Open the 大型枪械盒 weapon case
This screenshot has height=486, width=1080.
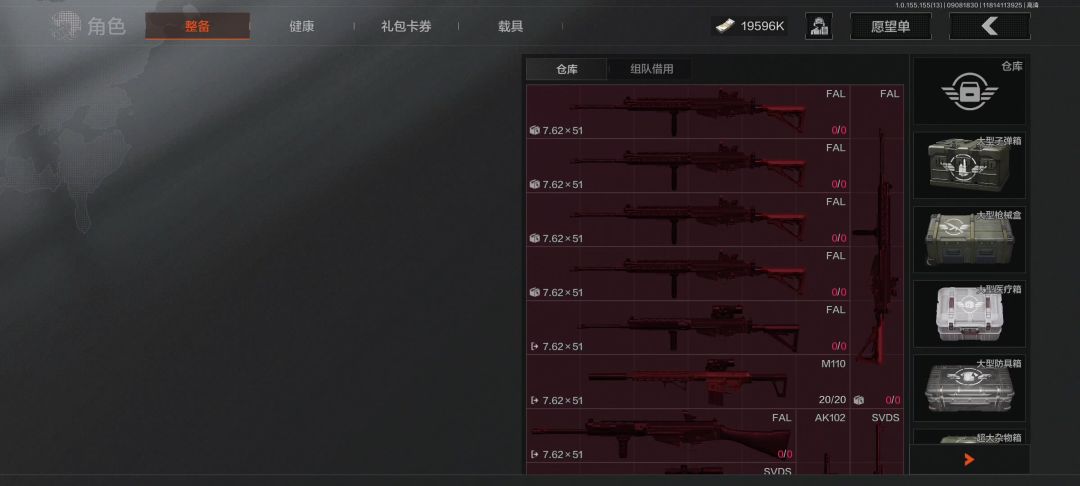pos(969,240)
